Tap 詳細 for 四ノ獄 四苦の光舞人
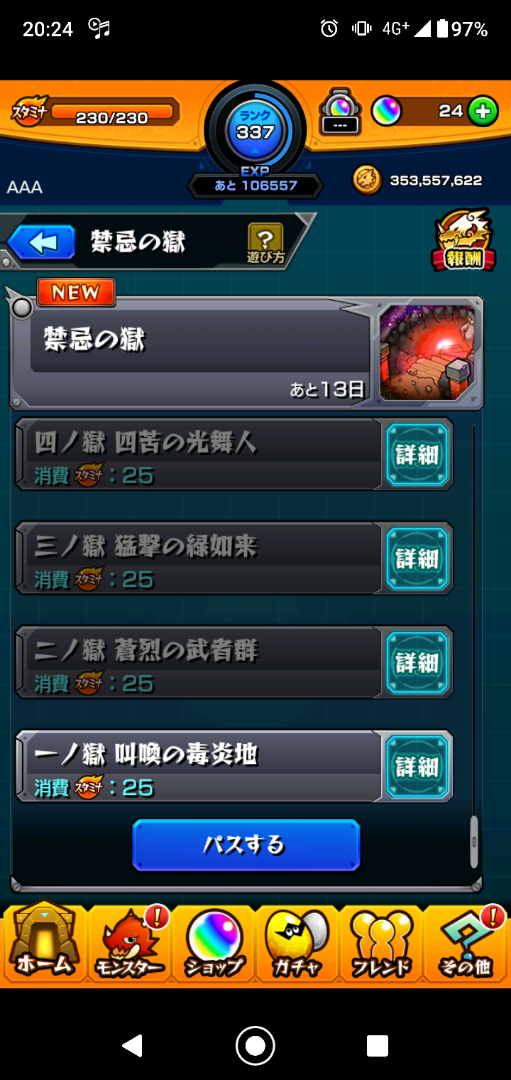Viewport: 511px width, 1080px height. pos(417,455)
